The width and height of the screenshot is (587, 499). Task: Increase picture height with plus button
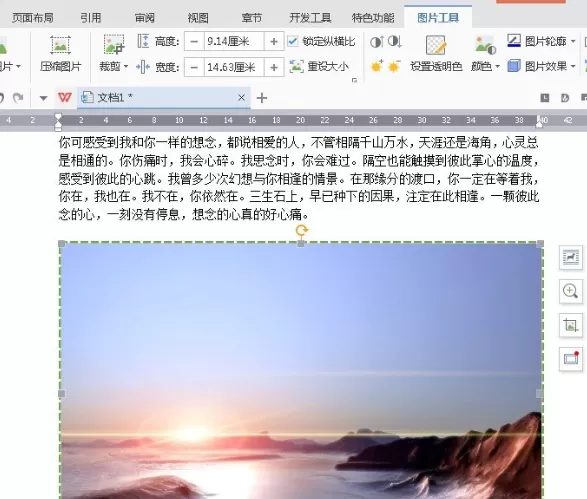(274, 41)
